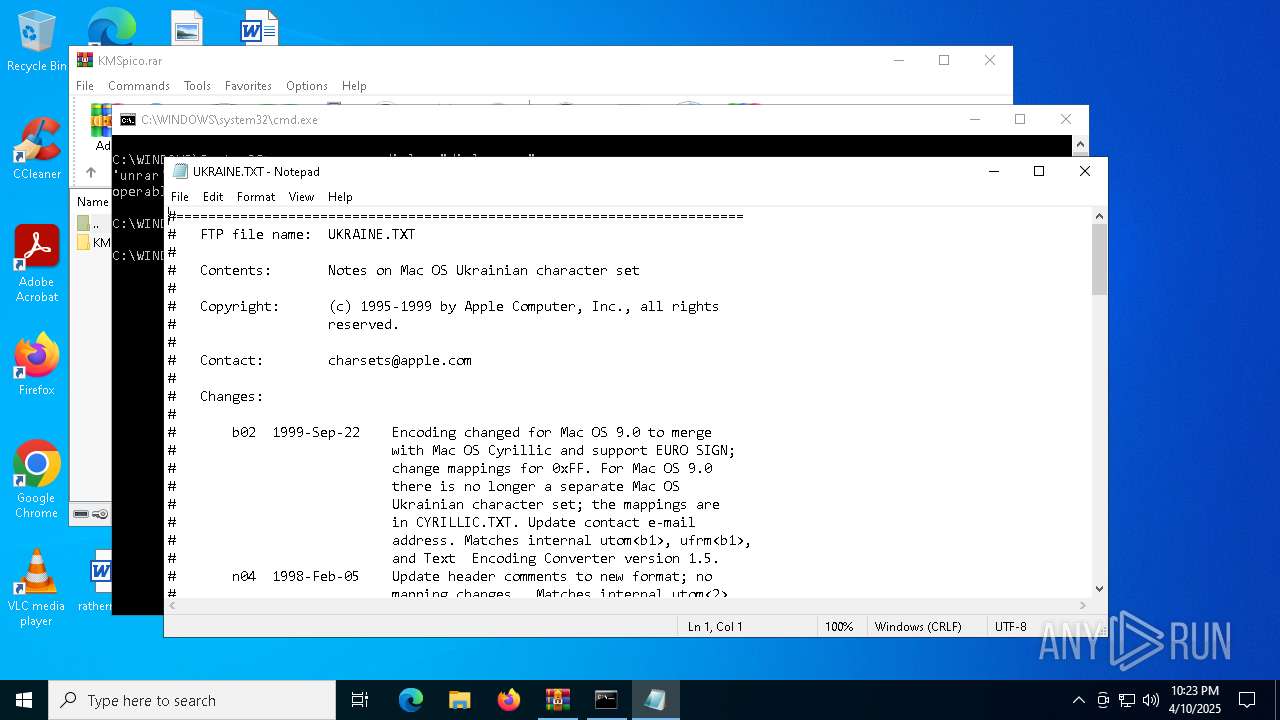Open WinRAR Commands menu

coord(139,86)
